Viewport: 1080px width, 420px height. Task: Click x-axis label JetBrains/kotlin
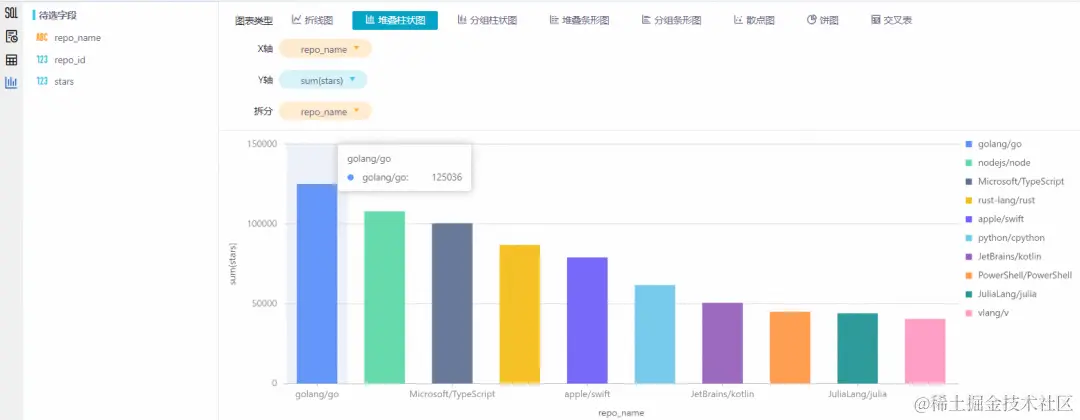pyautogui.click(x=723, y=395)
